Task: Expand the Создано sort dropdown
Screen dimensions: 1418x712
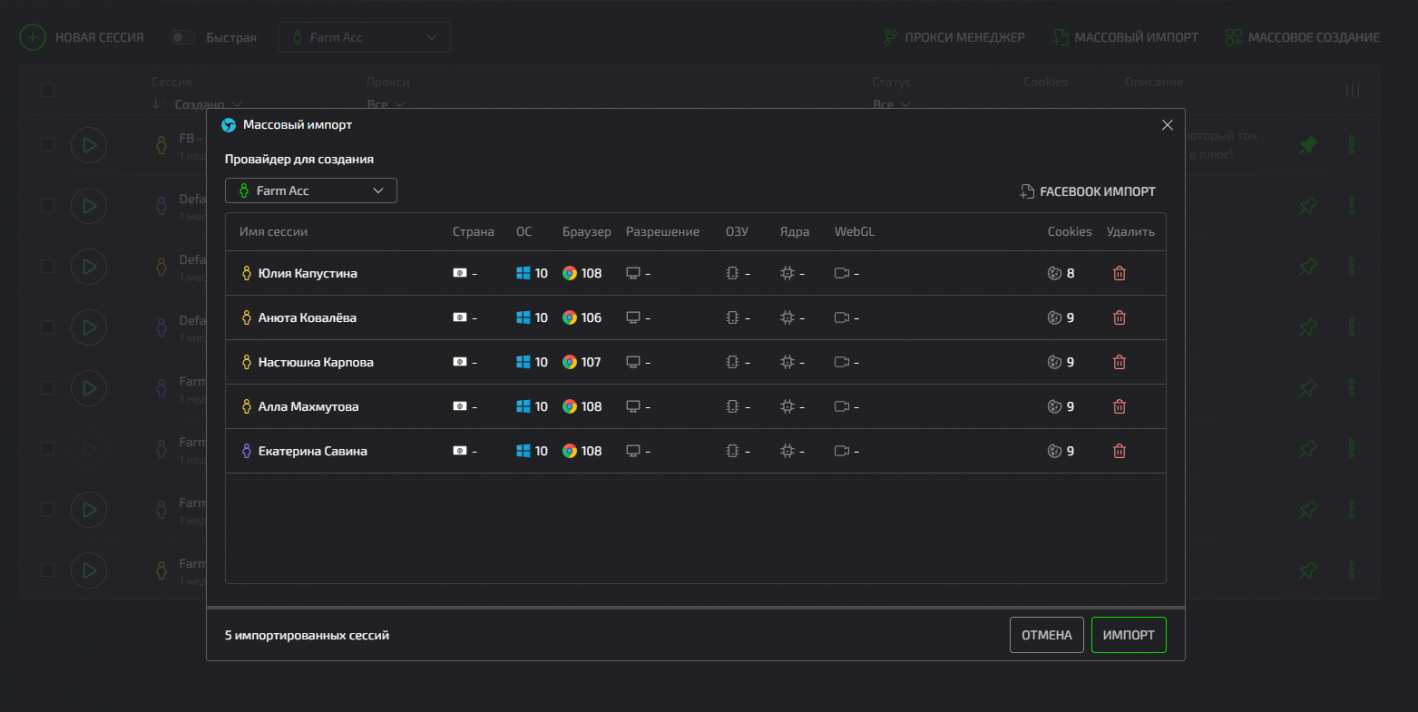Action: 208,104
